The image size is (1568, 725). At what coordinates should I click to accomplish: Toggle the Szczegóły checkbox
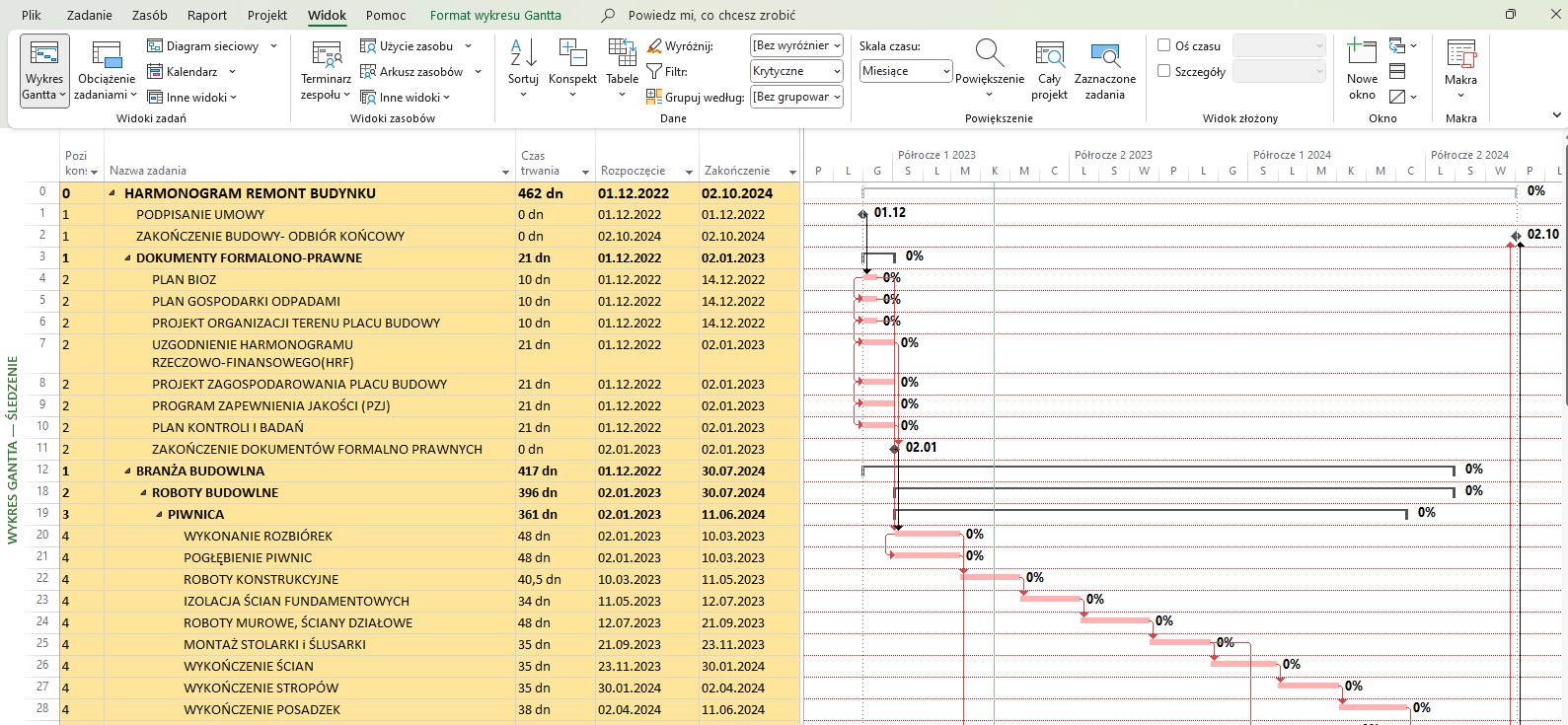coord(1164,71)
